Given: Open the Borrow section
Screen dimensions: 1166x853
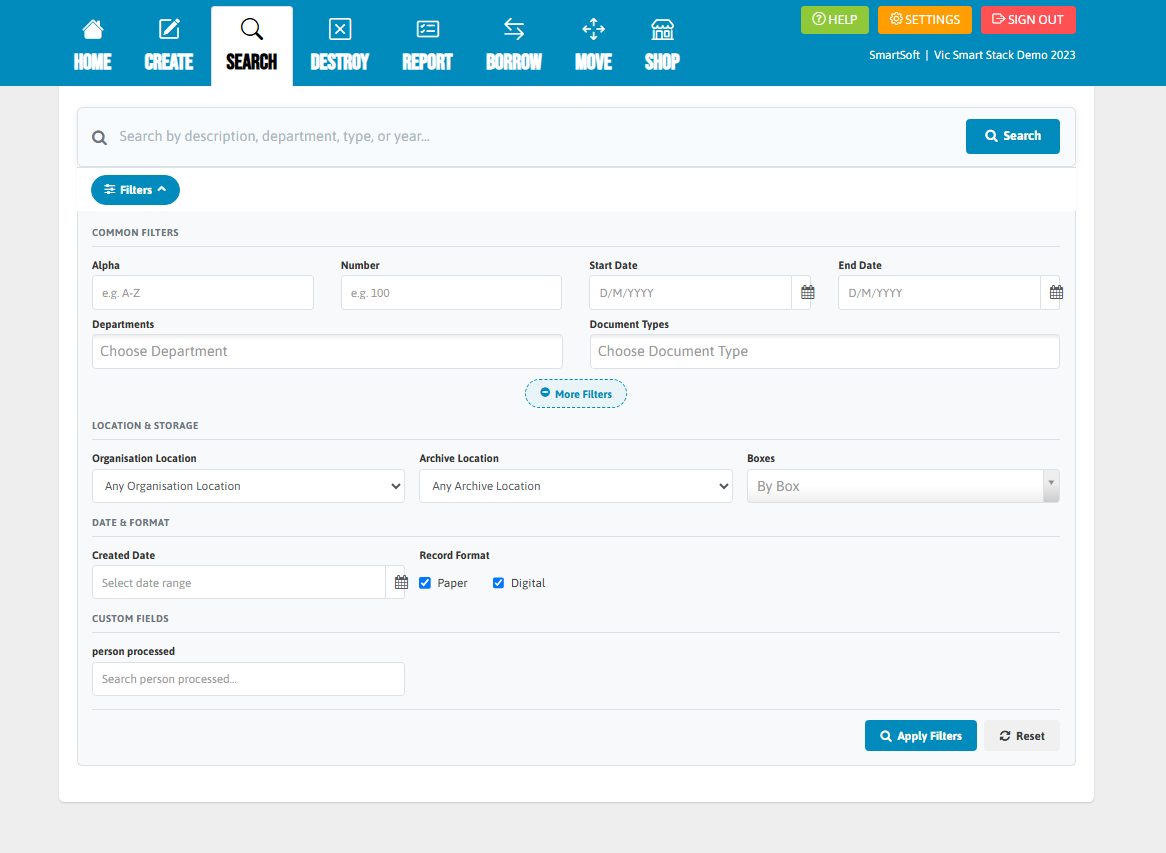Looking at the screenshot, I should [x=514, y=45].
